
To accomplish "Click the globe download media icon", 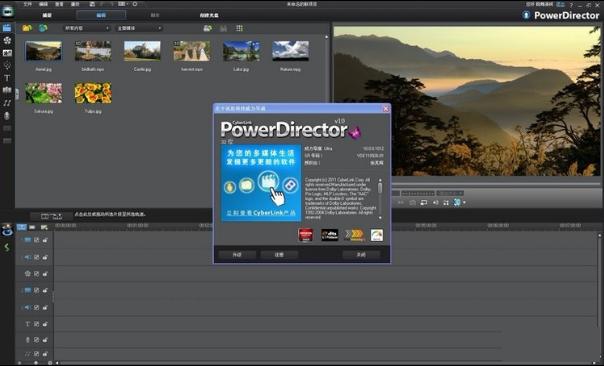I will coord(43,28).
